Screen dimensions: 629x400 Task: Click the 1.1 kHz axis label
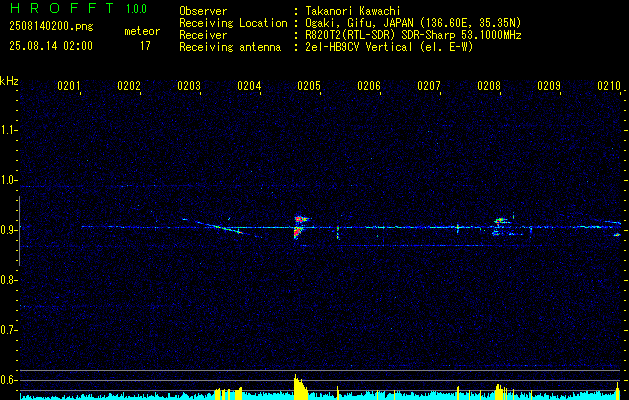click(8, 130)
